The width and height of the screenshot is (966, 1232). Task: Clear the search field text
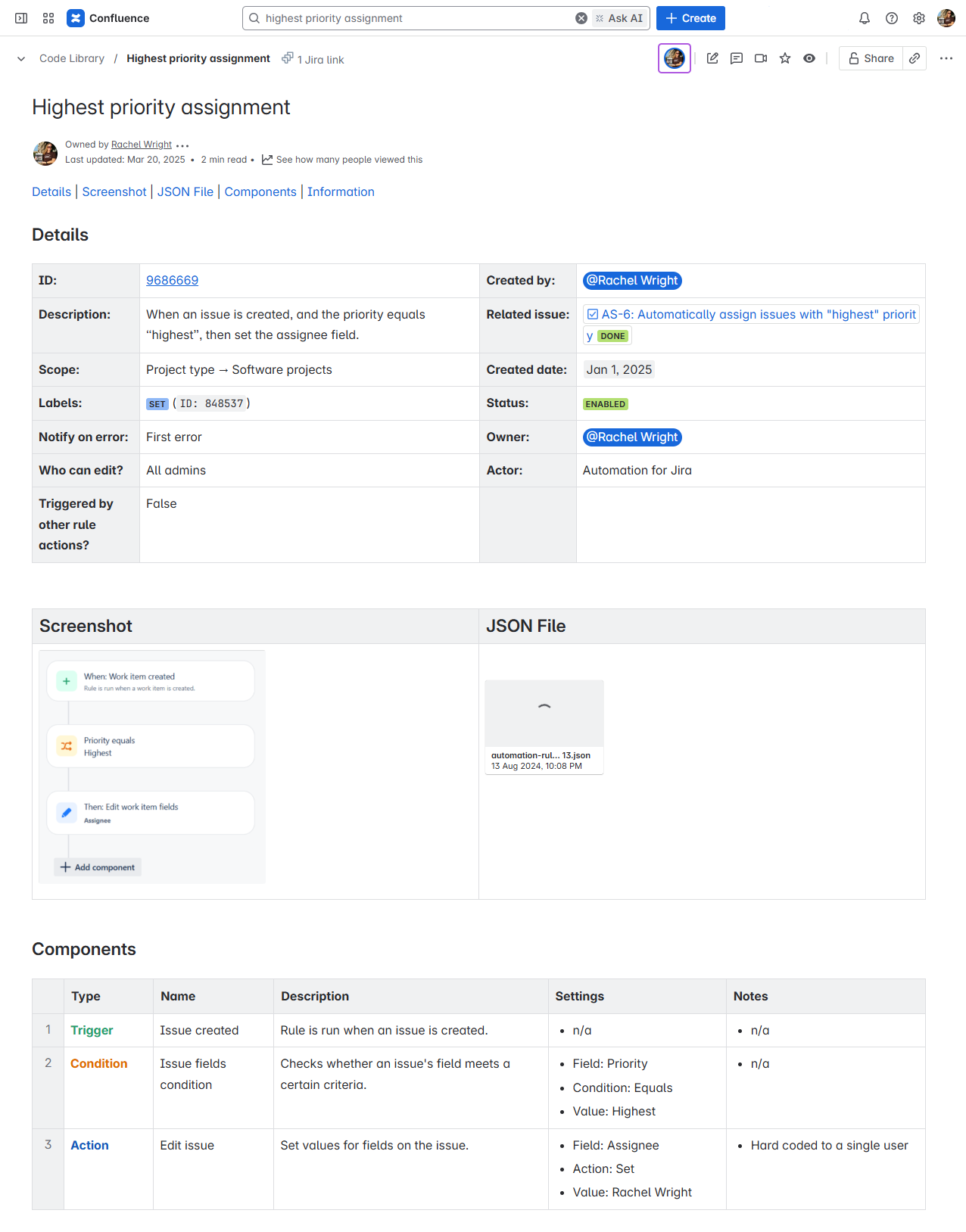click(x=581, y=18)
